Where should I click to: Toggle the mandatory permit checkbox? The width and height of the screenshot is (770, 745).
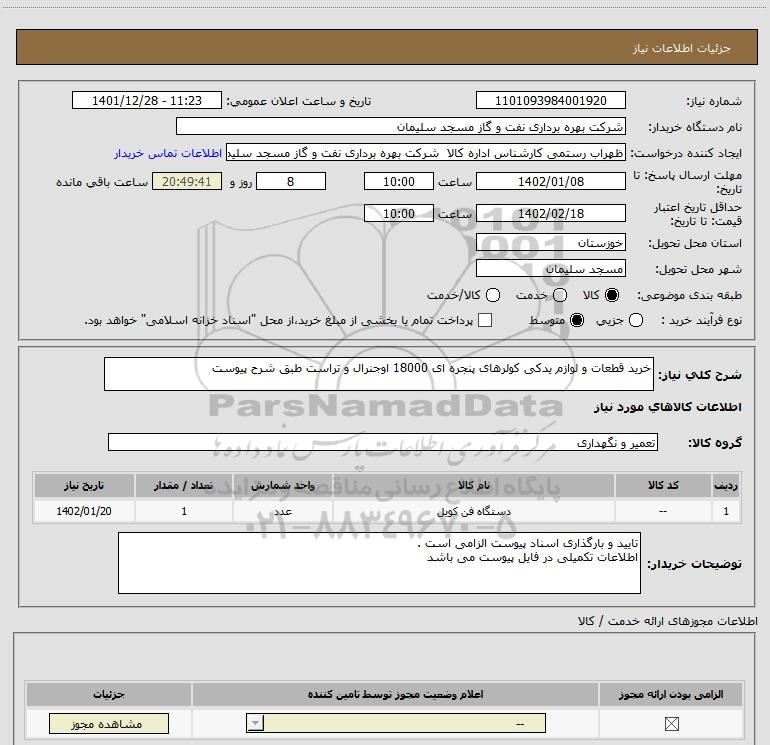(671, 723)
